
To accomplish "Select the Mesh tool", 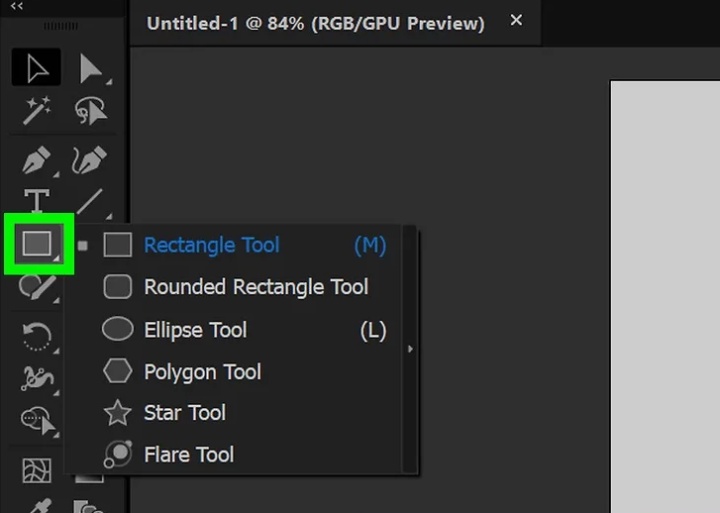I will click(37, 470).
